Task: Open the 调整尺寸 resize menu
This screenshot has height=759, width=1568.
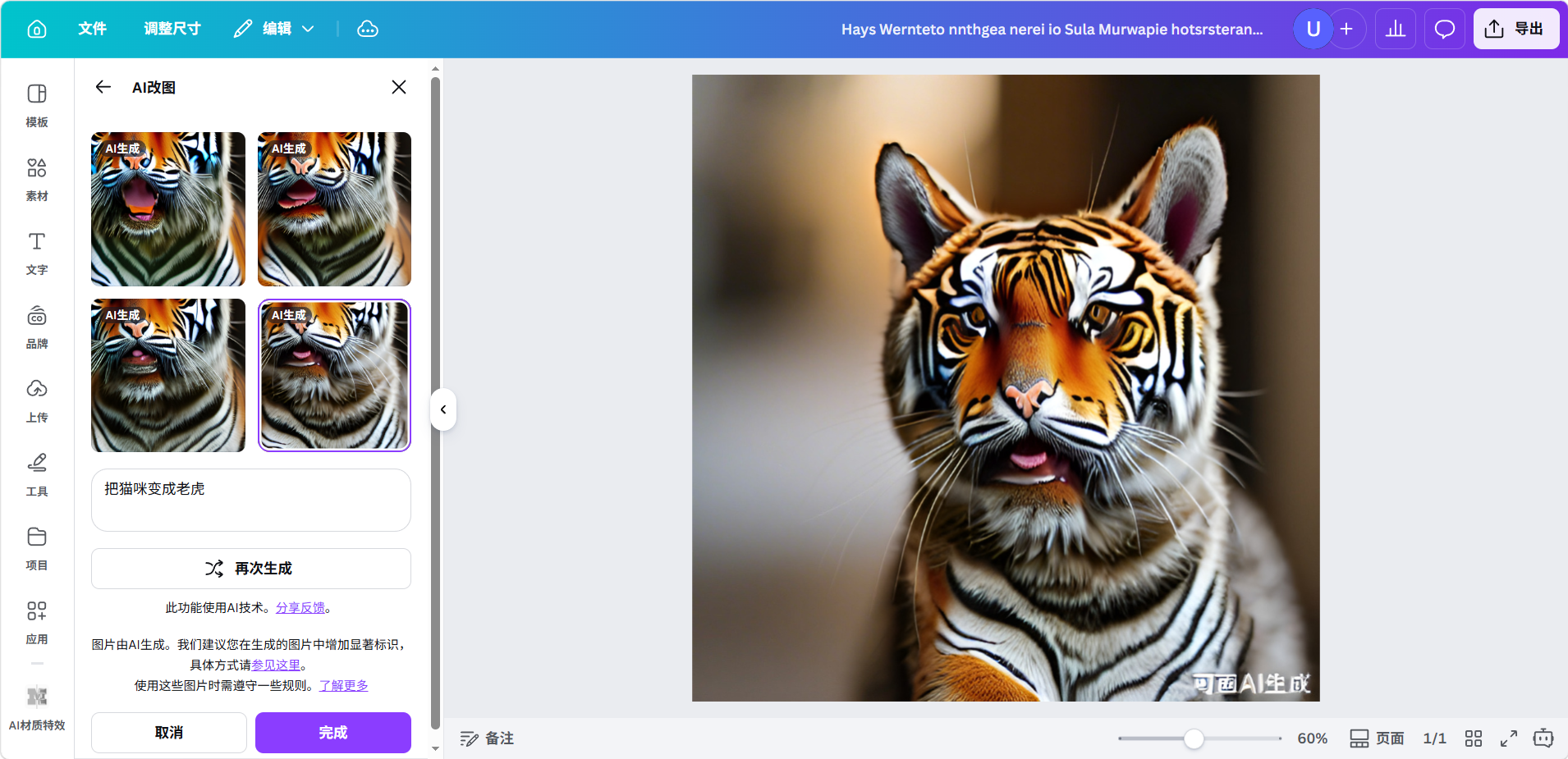Action: (x=172, y=29)
